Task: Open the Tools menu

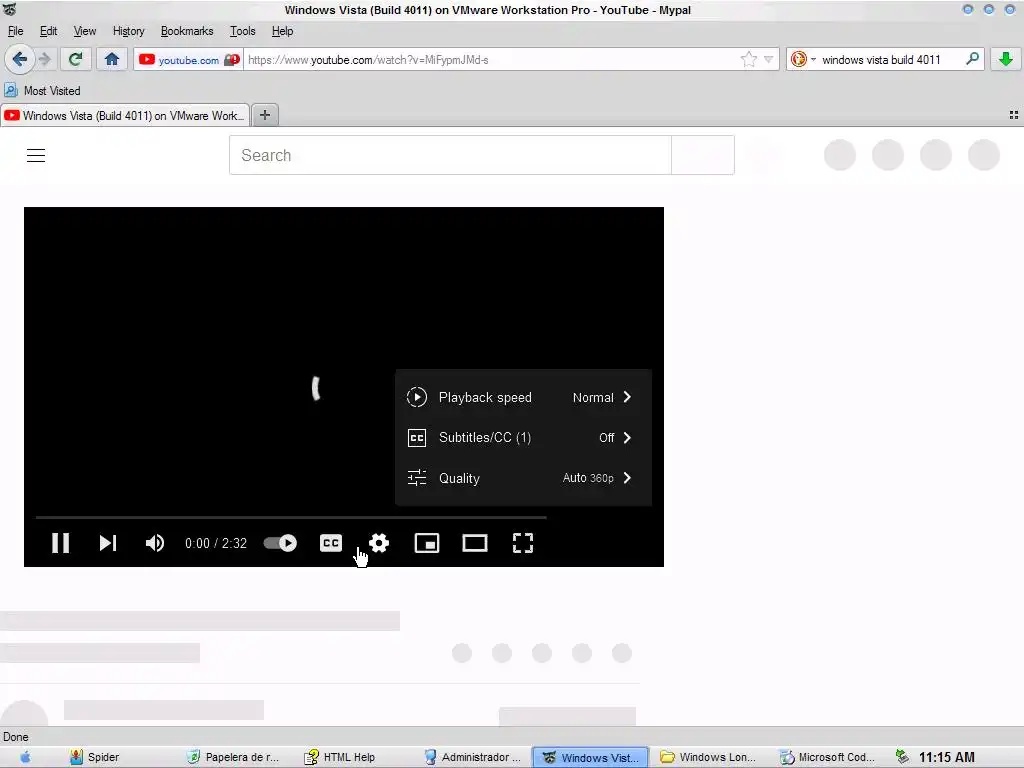Action: pos(242,31)
